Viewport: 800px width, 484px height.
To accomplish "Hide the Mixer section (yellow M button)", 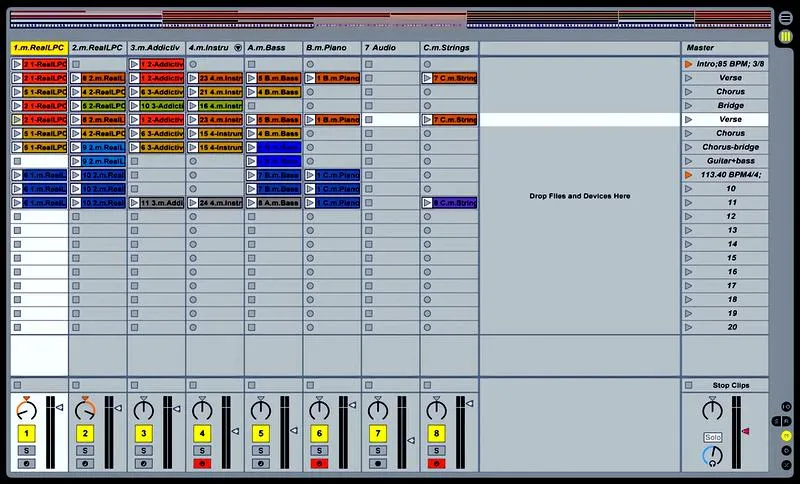I will [786, 436].
